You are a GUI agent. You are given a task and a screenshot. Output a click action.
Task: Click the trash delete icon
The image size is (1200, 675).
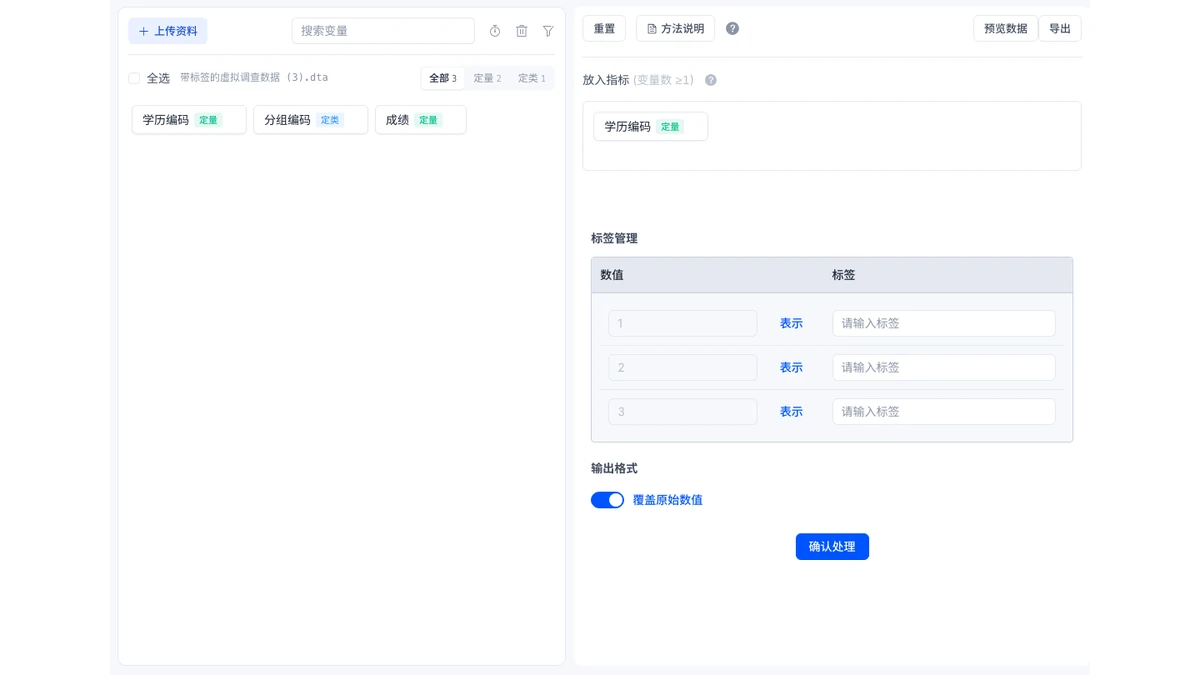[521, 31]
